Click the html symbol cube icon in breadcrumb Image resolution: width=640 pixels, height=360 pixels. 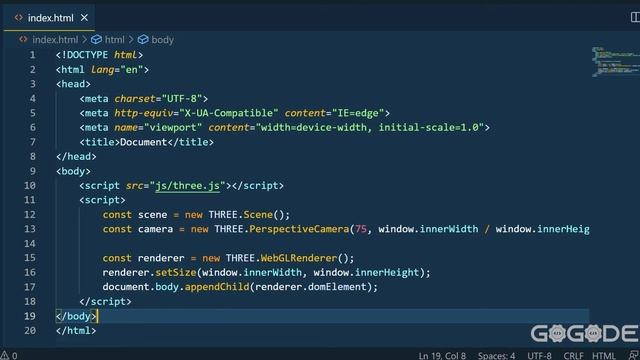tap(96, 40)
